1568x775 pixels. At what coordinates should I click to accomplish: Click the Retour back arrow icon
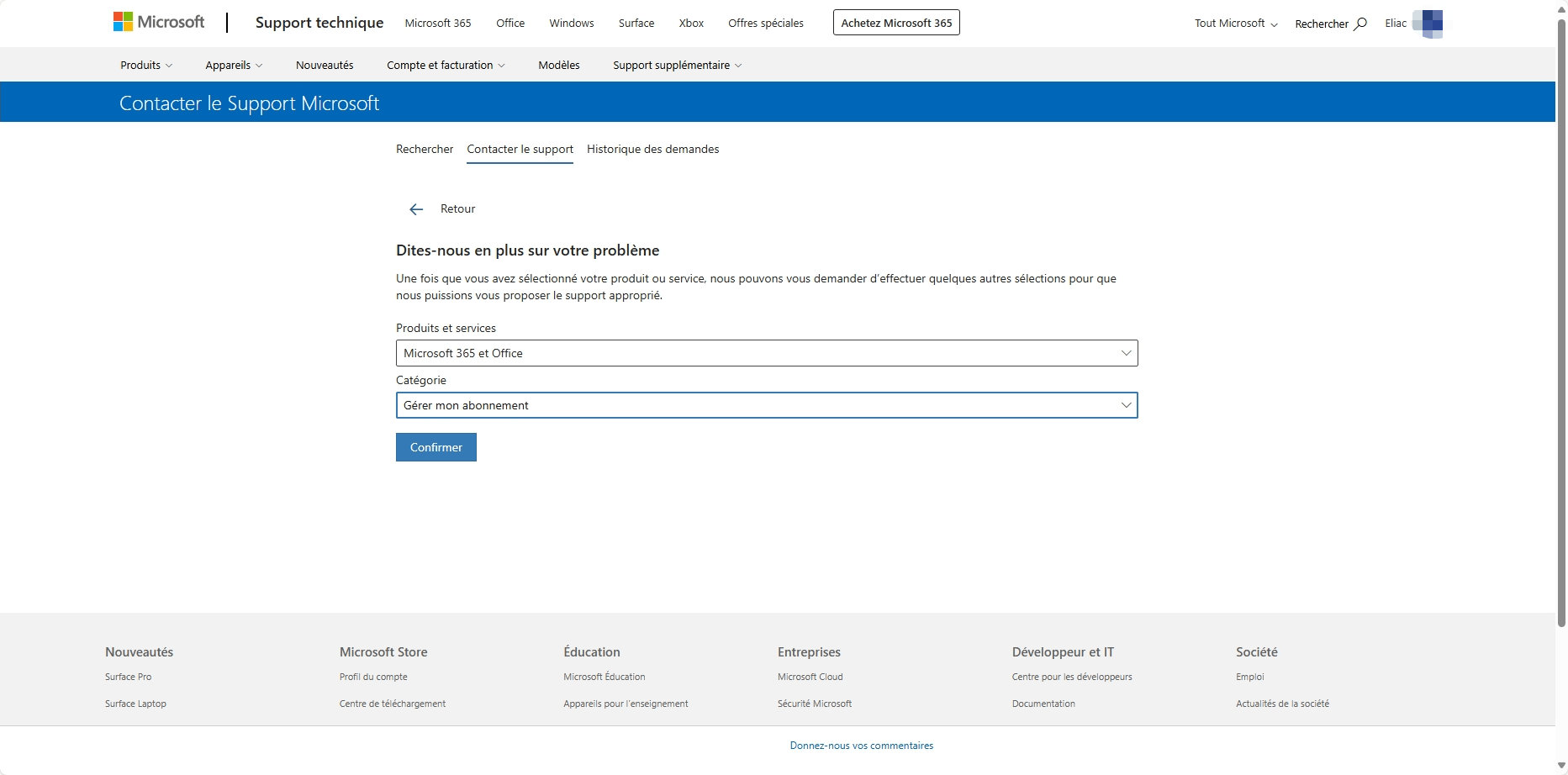coord(416,209)
